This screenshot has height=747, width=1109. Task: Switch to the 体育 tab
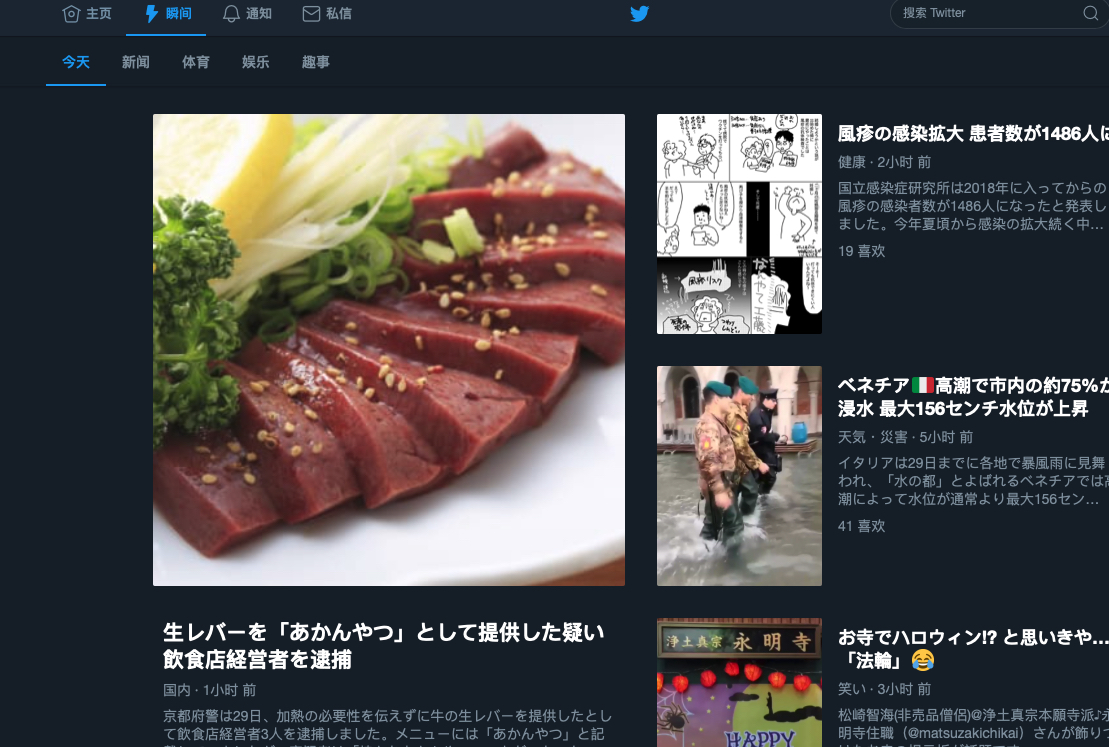click(196, 62)
